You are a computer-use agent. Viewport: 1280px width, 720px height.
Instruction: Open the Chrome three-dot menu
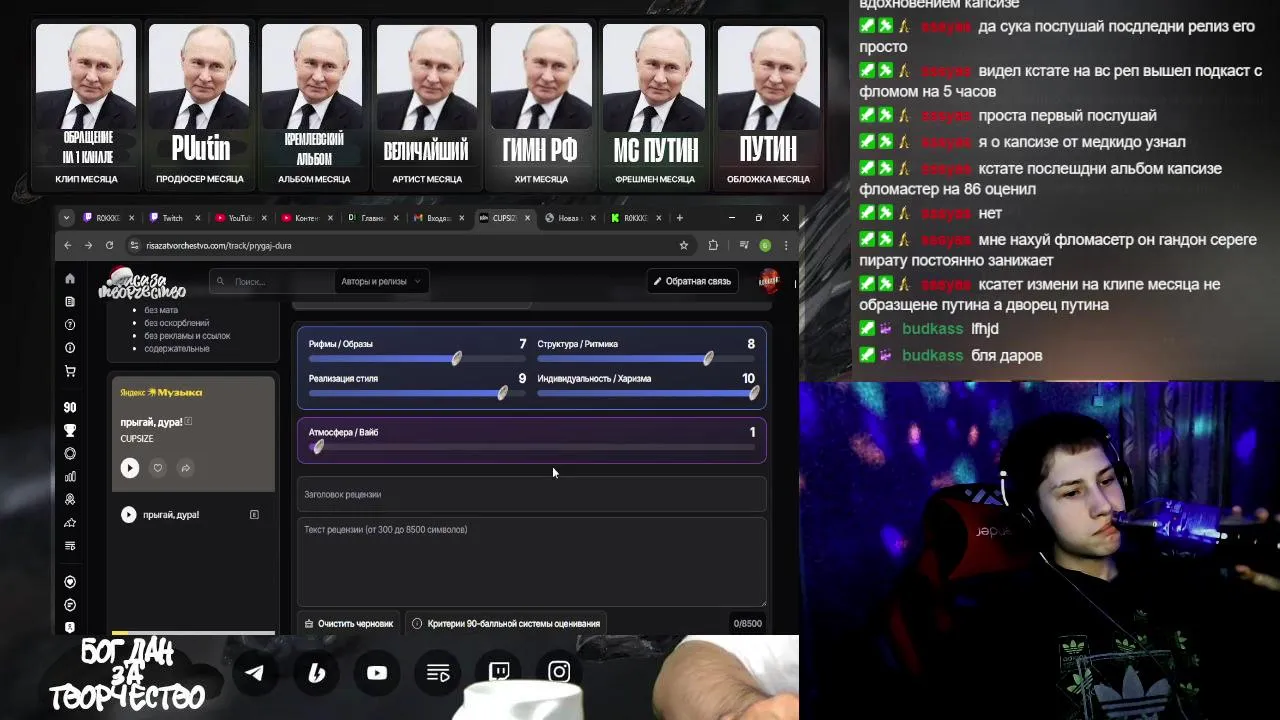786,245
